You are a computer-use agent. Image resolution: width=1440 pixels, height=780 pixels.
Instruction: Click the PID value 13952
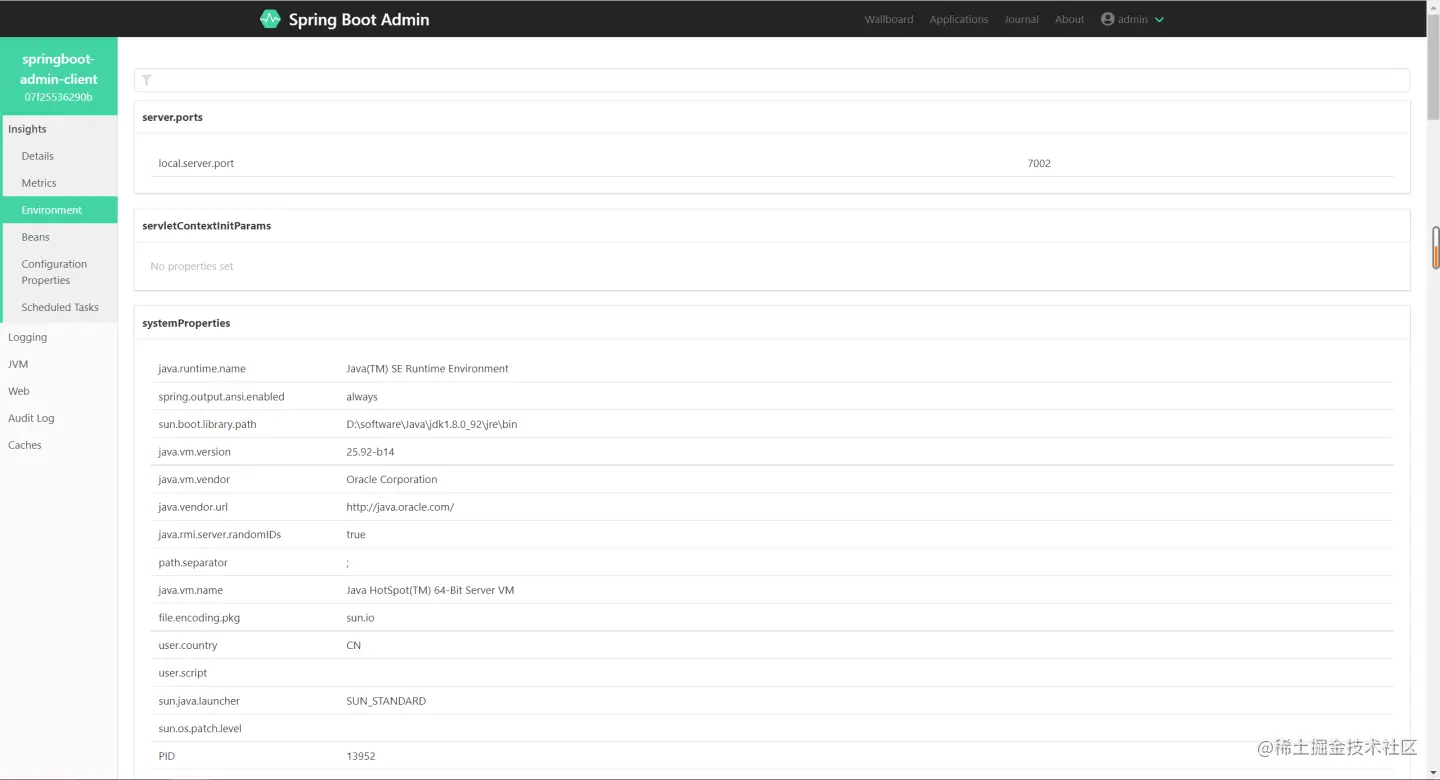(x=361, y=756)
